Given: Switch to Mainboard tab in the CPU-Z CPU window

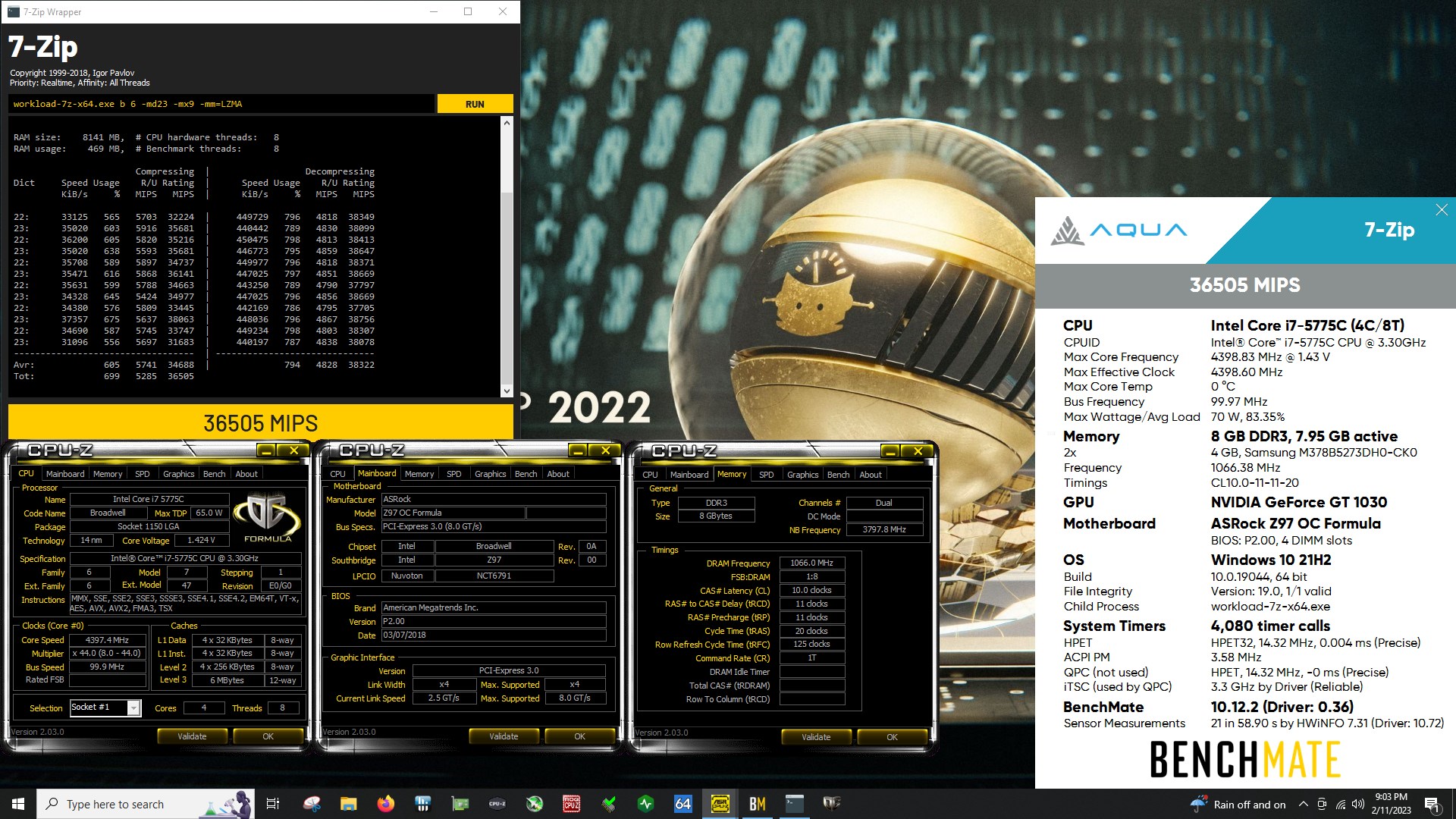Looking at the screenshot, I should click(65, 474).
